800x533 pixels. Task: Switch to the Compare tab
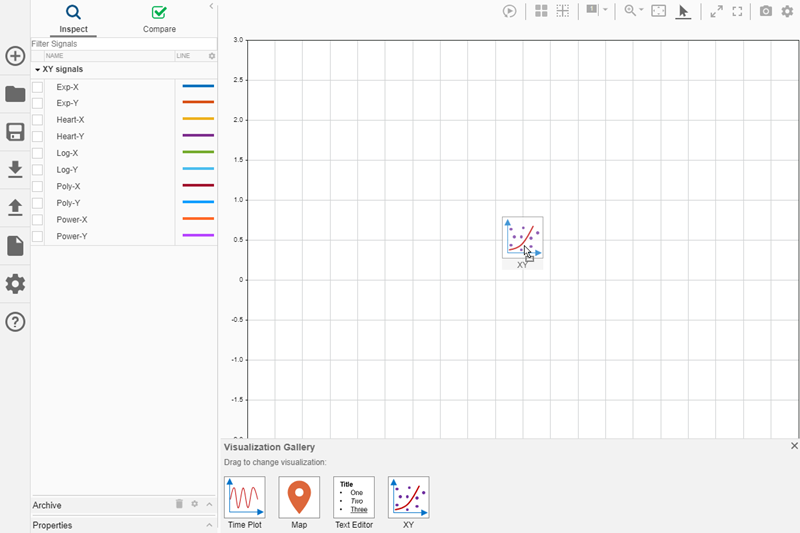(x=159, y=19)
